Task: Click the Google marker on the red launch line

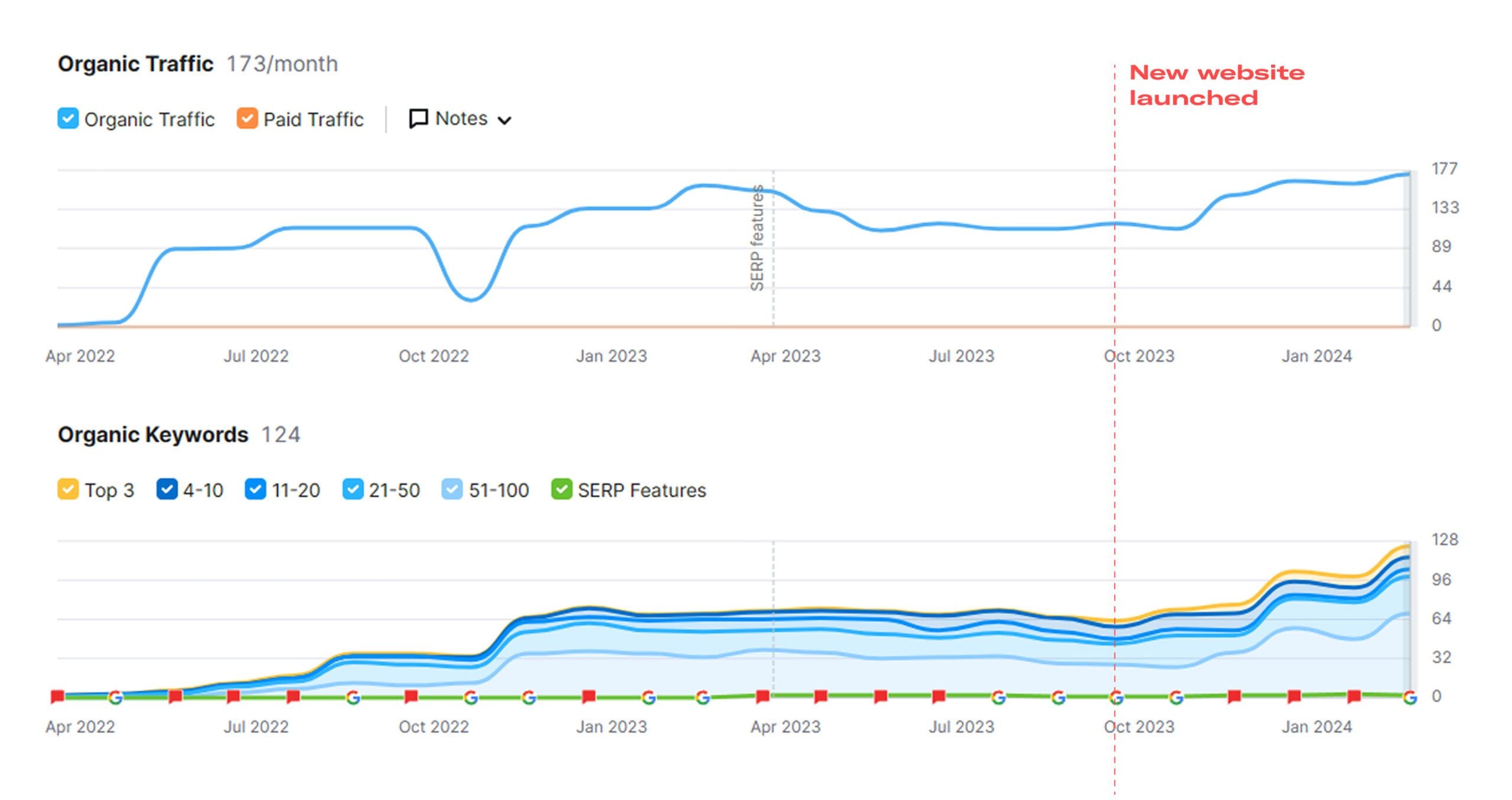Action: click(x=1116, y=698)
